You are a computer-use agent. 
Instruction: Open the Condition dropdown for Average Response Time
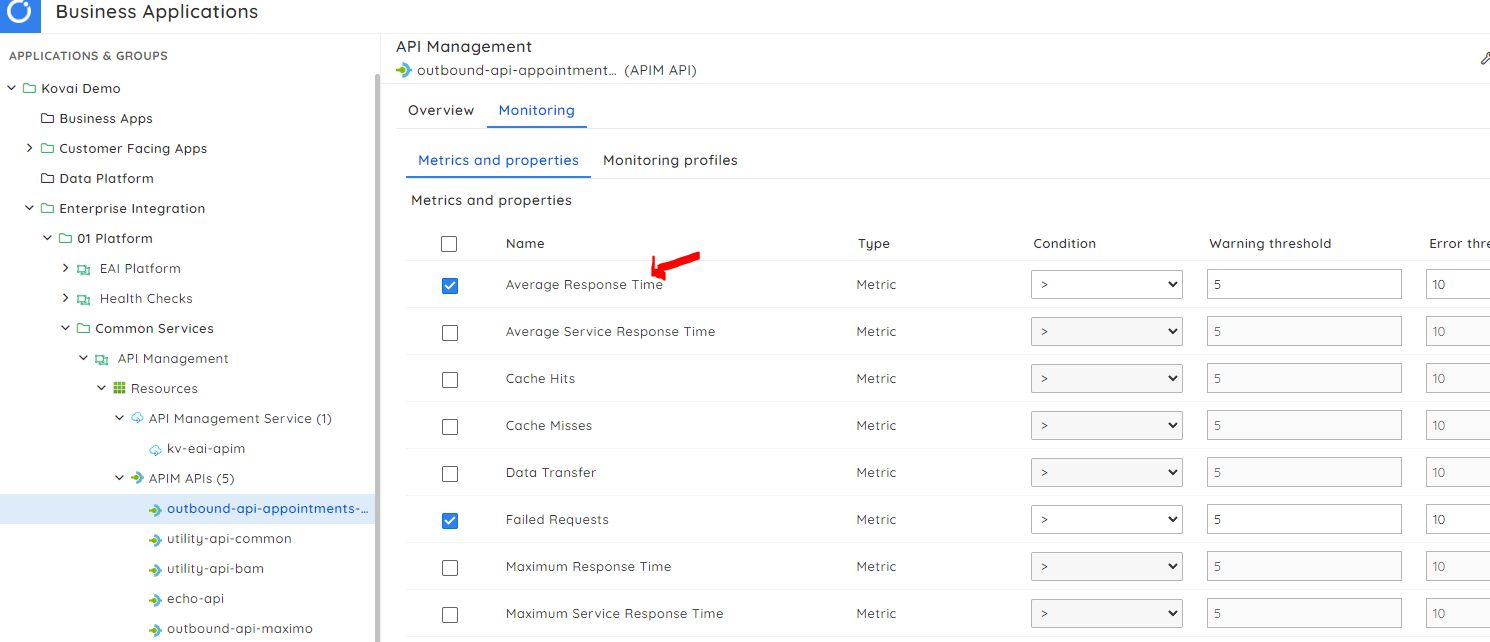[1107, 285]
